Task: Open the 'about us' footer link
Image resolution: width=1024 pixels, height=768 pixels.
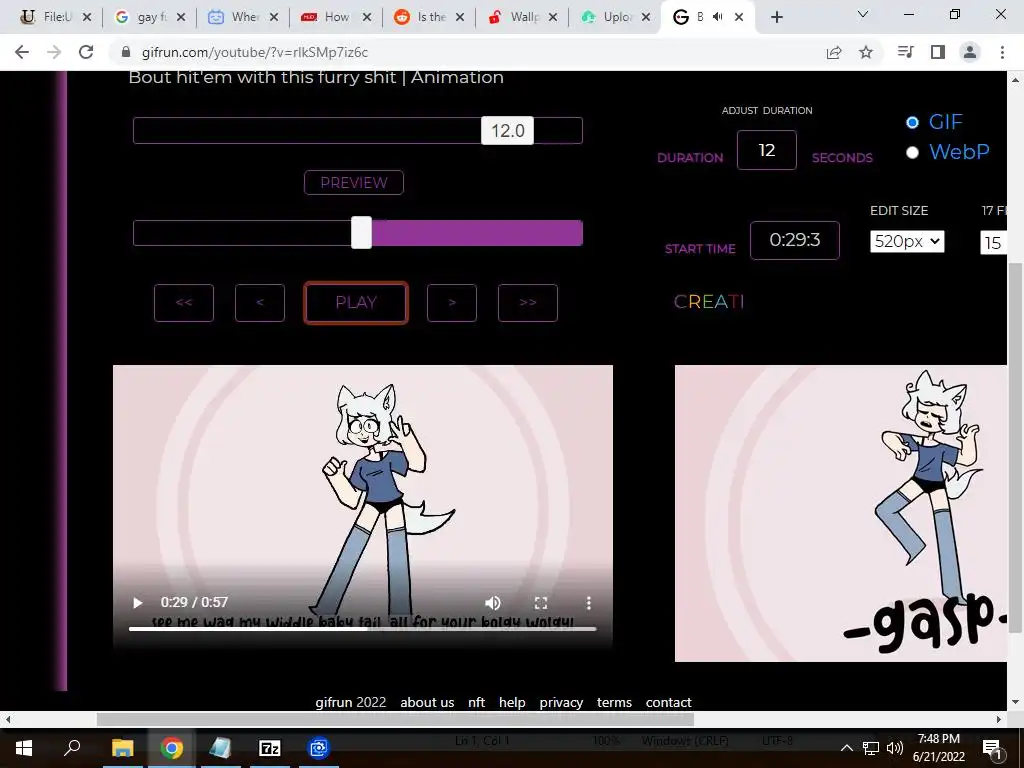Action: pyautogui.click(x=427, y=703)
